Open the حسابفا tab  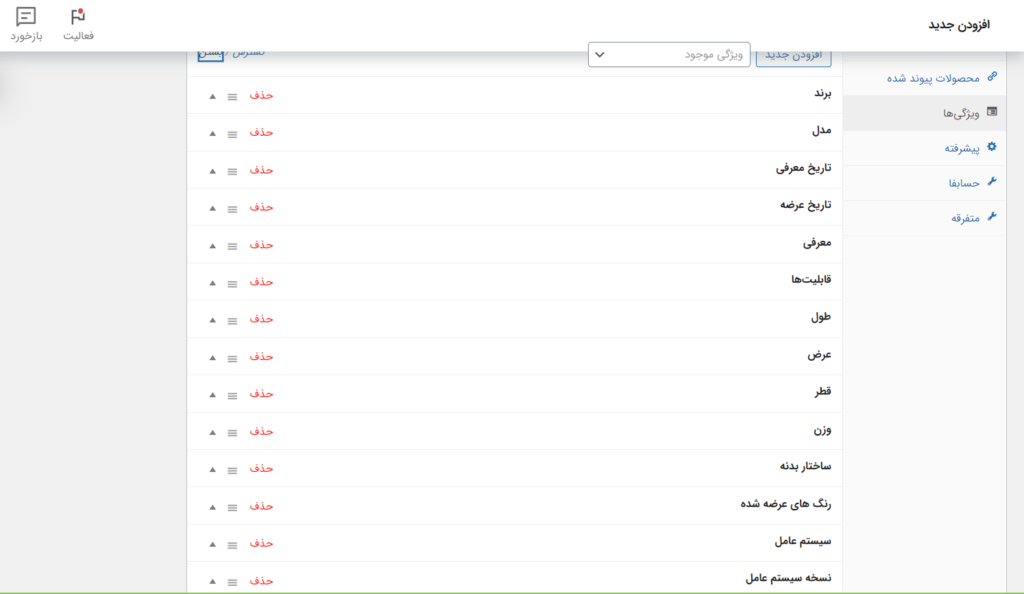pyautogui.click(x=923, y=183)
